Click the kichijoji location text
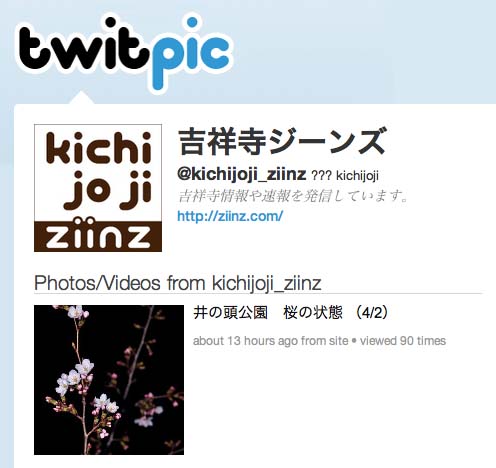Viewport: 496px width, 468px height. click(357, 176)
